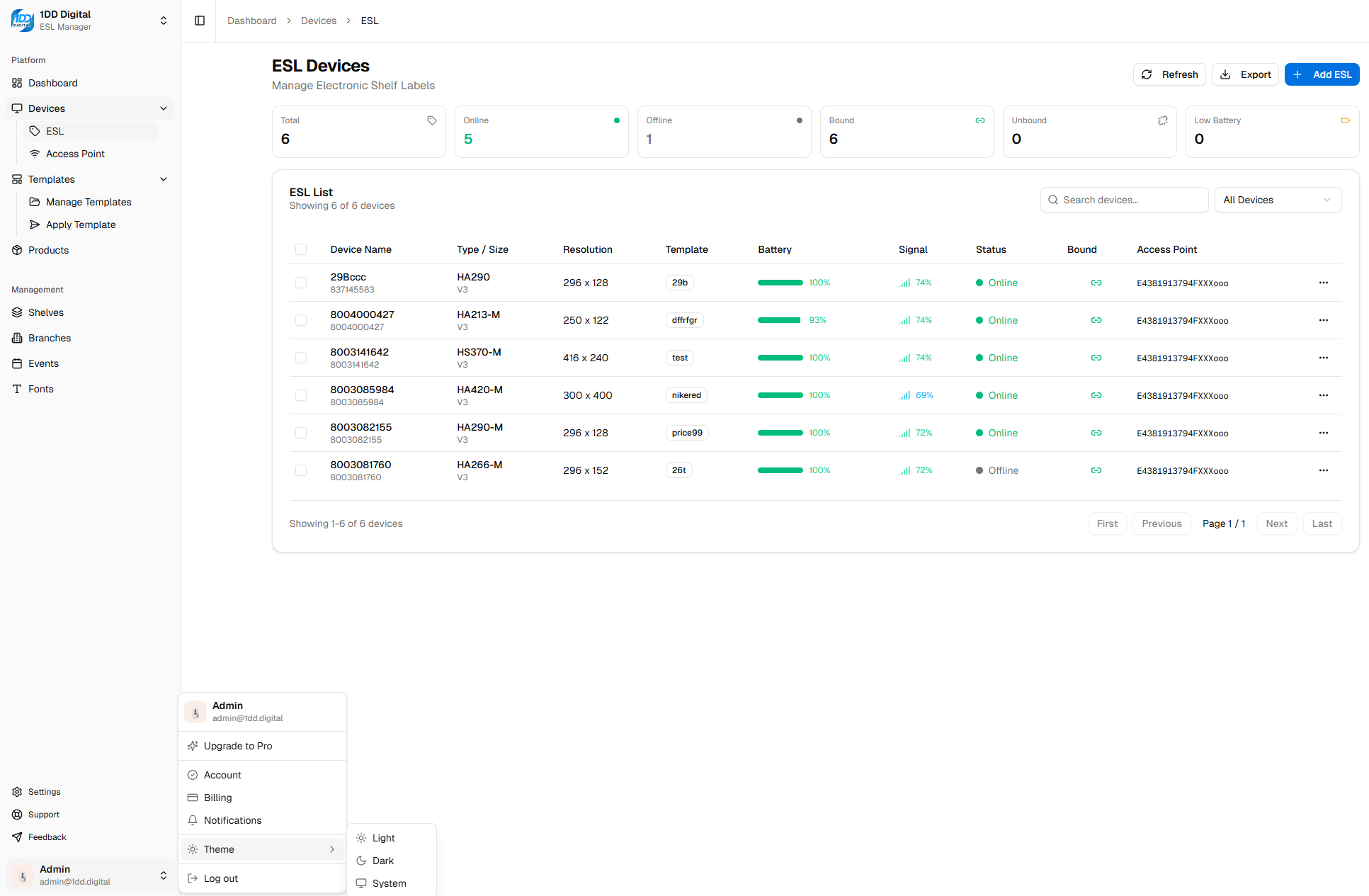Check the select-all header checkbox
This screenshot has height=896, width=1369.
pyautogui.click(x=301, y=249)
